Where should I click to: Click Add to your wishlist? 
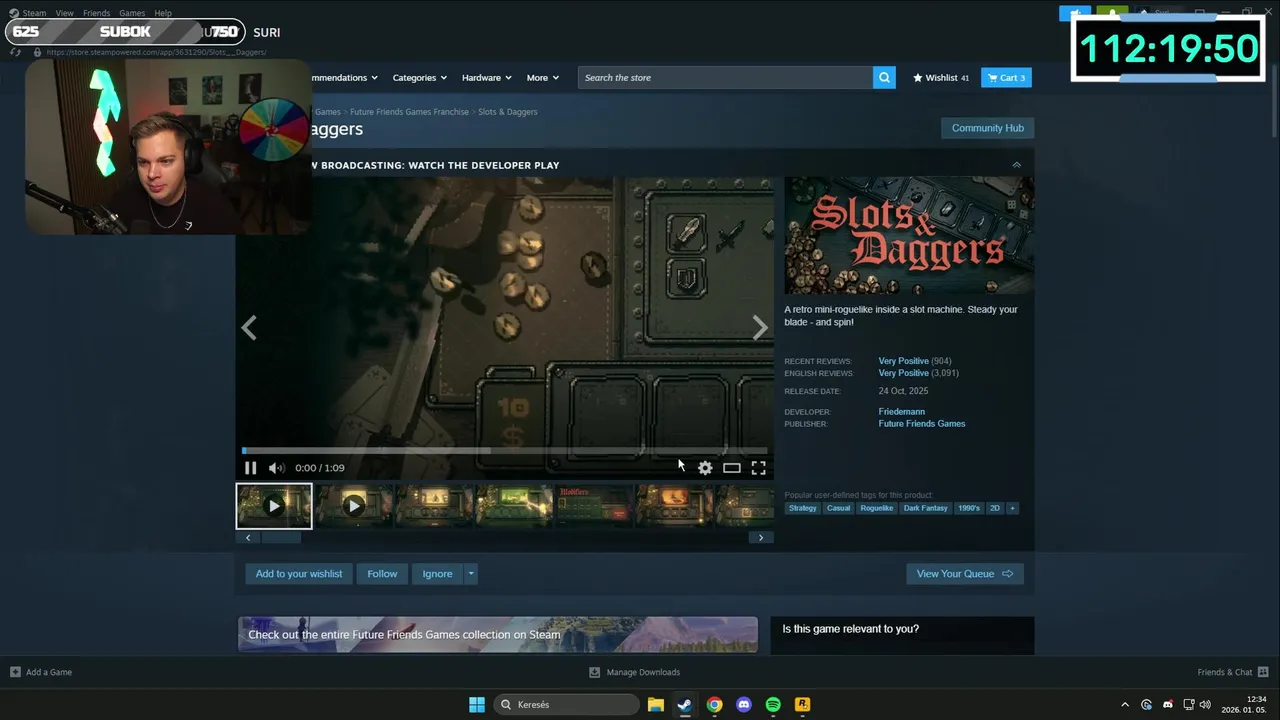click(x=298, y=574)
